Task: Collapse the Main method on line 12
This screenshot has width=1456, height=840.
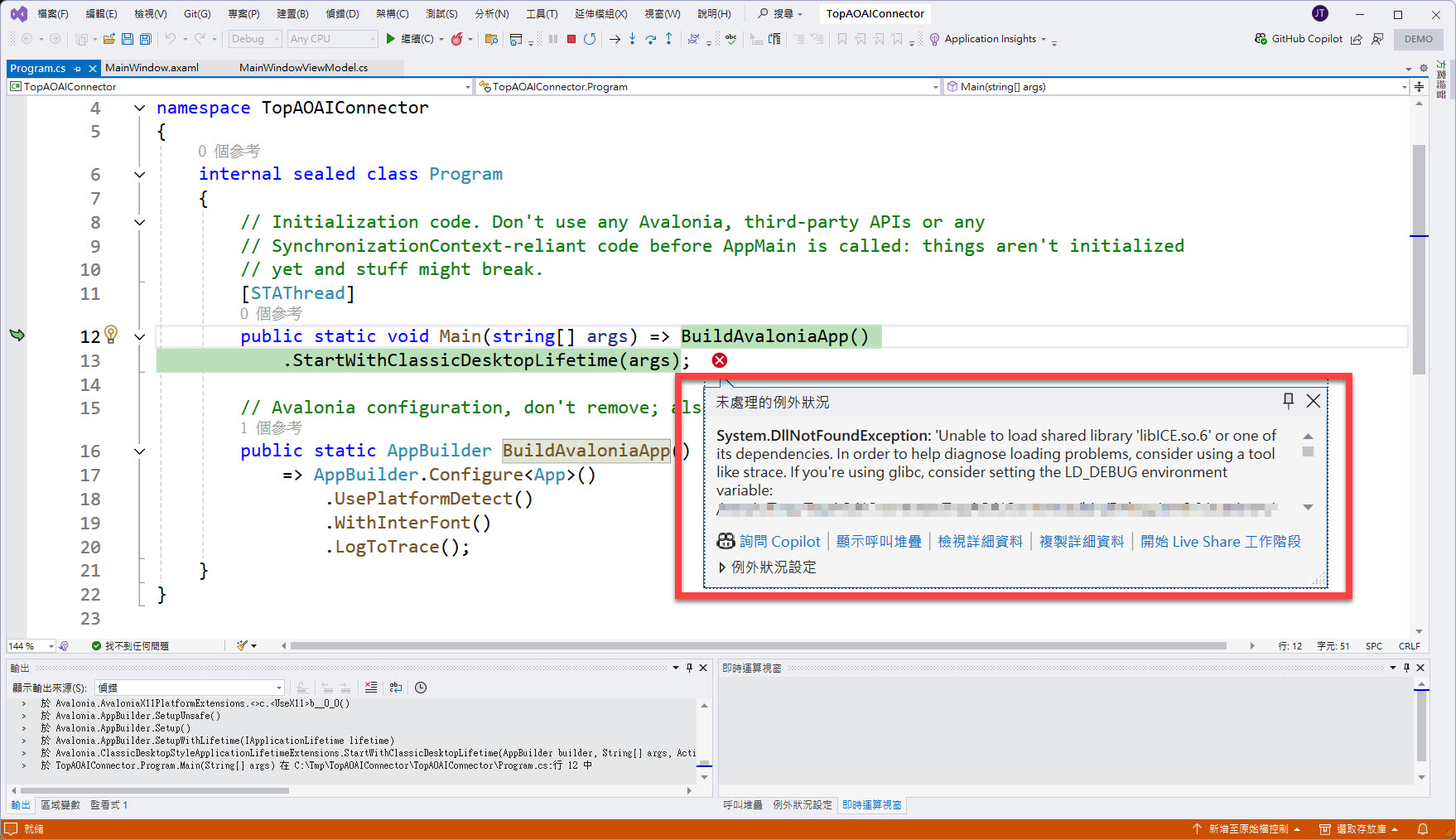Action: (139, 336)
